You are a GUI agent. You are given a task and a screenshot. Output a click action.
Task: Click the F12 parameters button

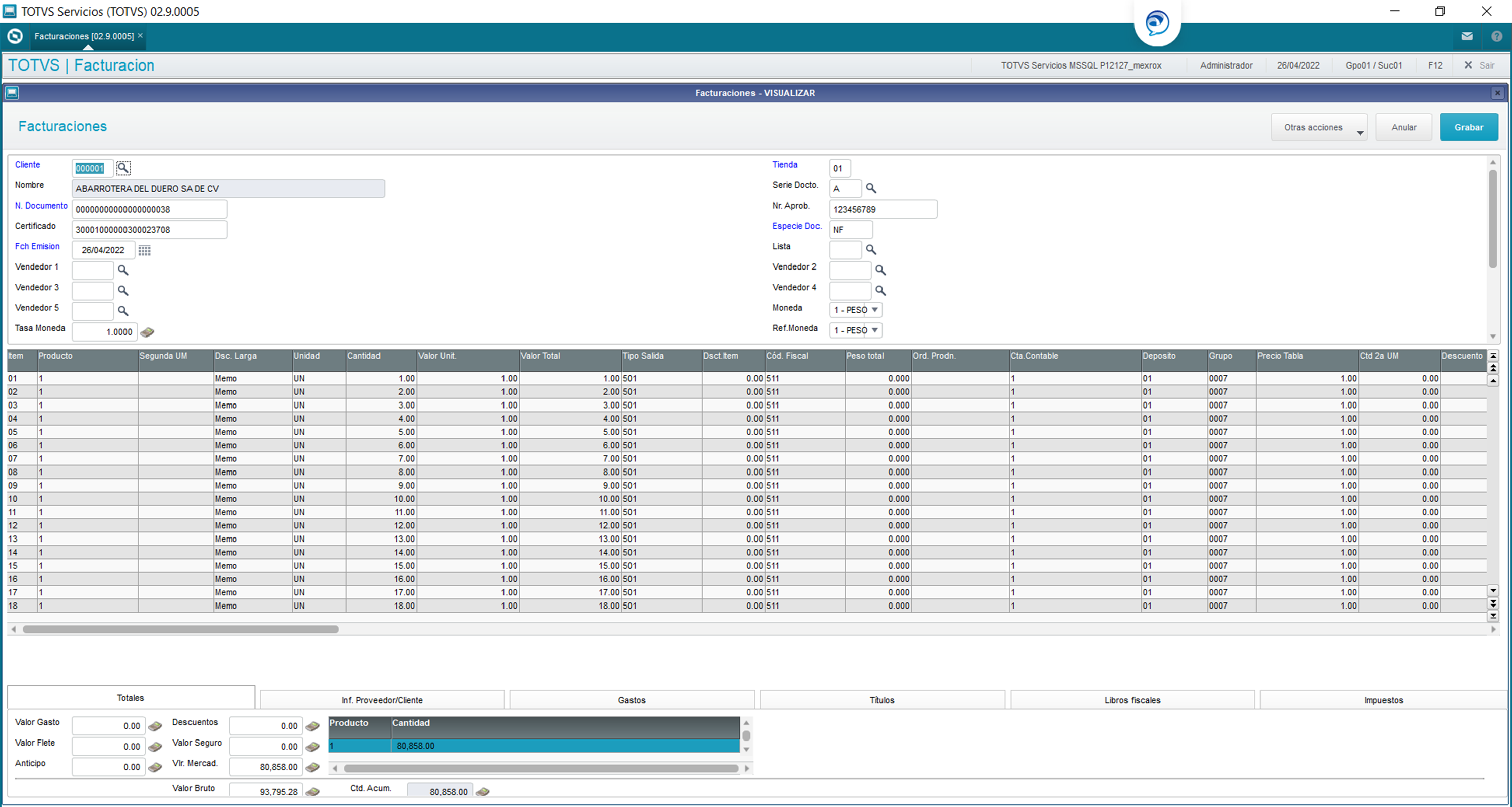click(1435, 65)
